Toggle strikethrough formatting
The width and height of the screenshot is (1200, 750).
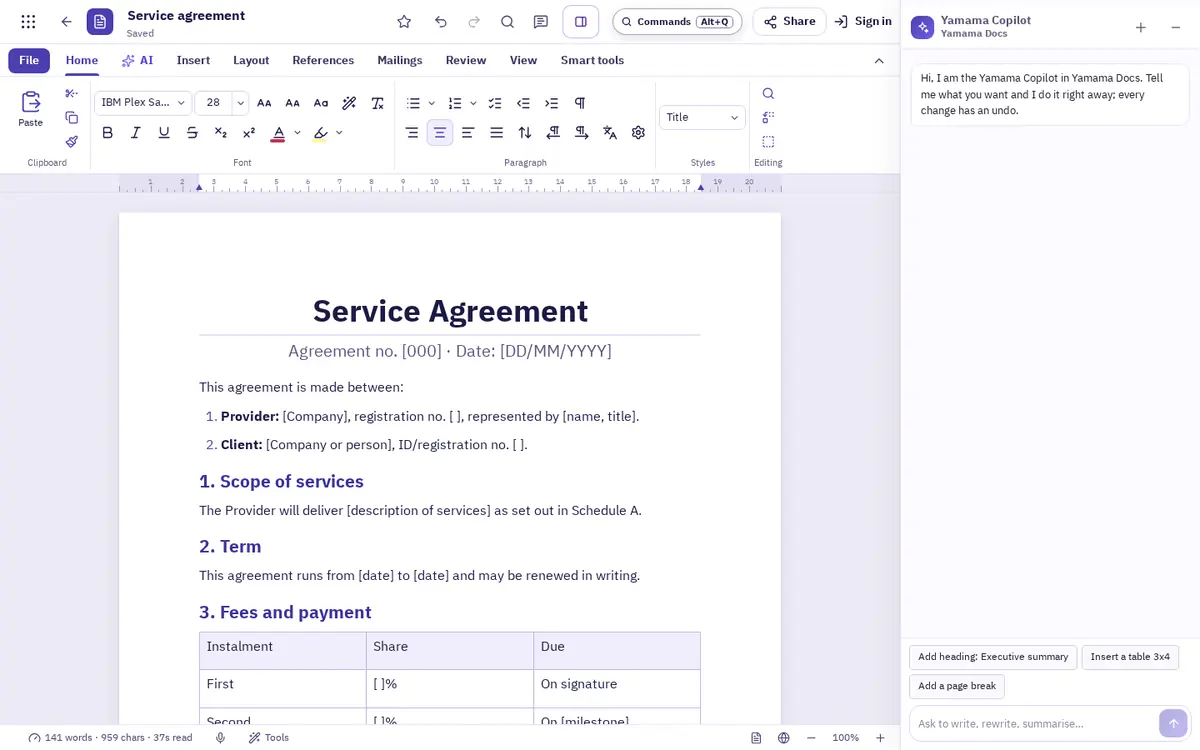tap(192, 132)
